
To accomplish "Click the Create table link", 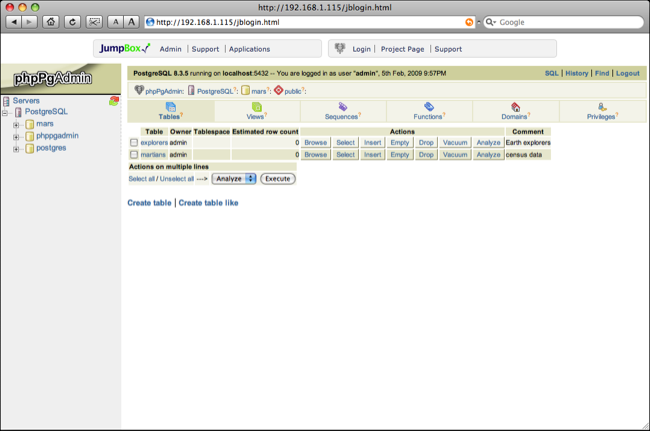I will [149, 203].
